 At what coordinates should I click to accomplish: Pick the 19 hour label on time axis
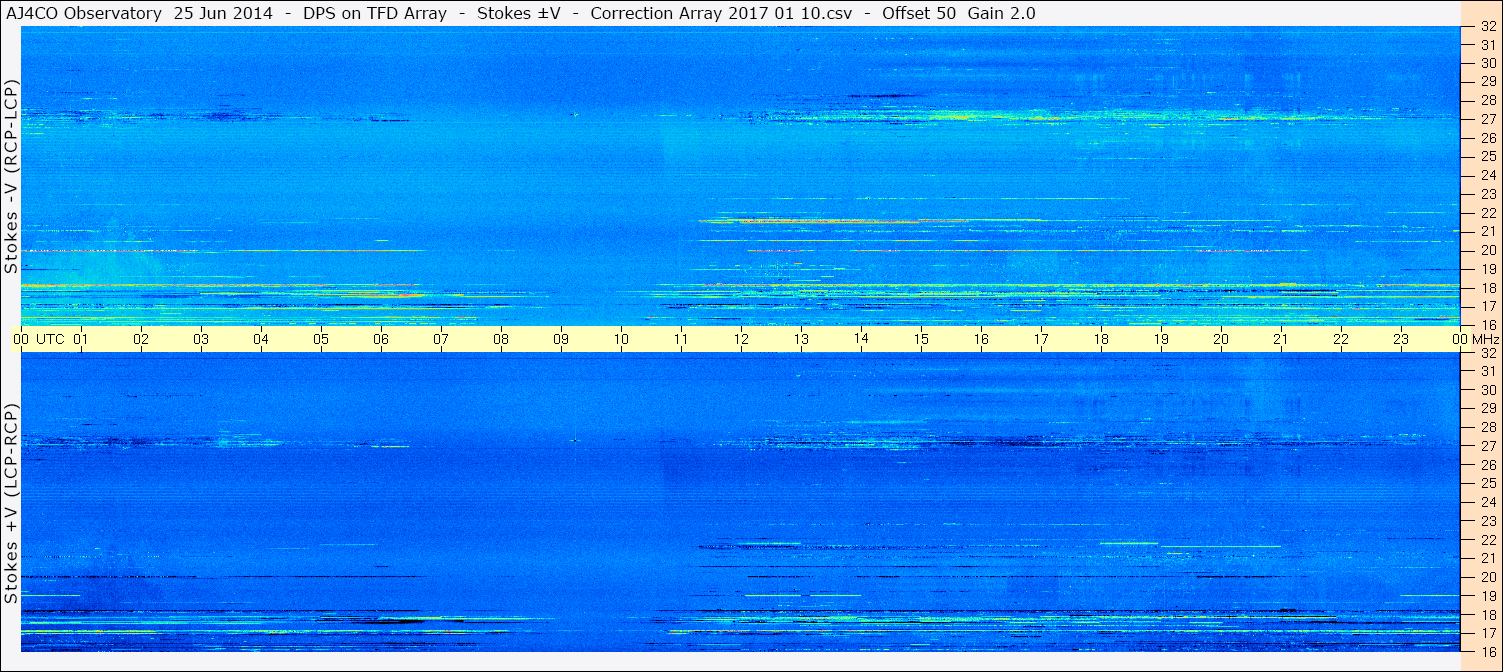(x=1161, y=339)
